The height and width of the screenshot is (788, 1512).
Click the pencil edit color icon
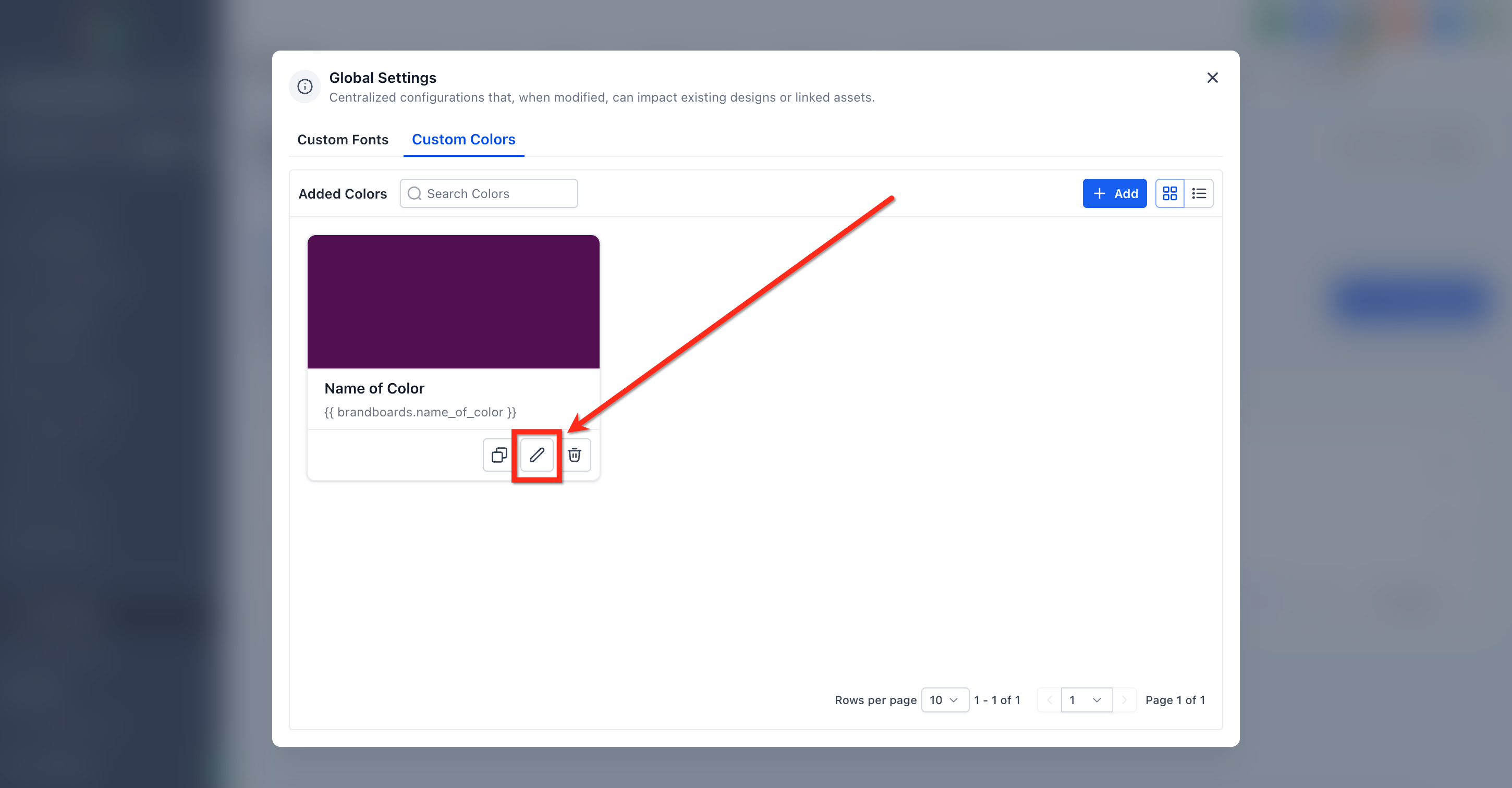coord(537,455)
